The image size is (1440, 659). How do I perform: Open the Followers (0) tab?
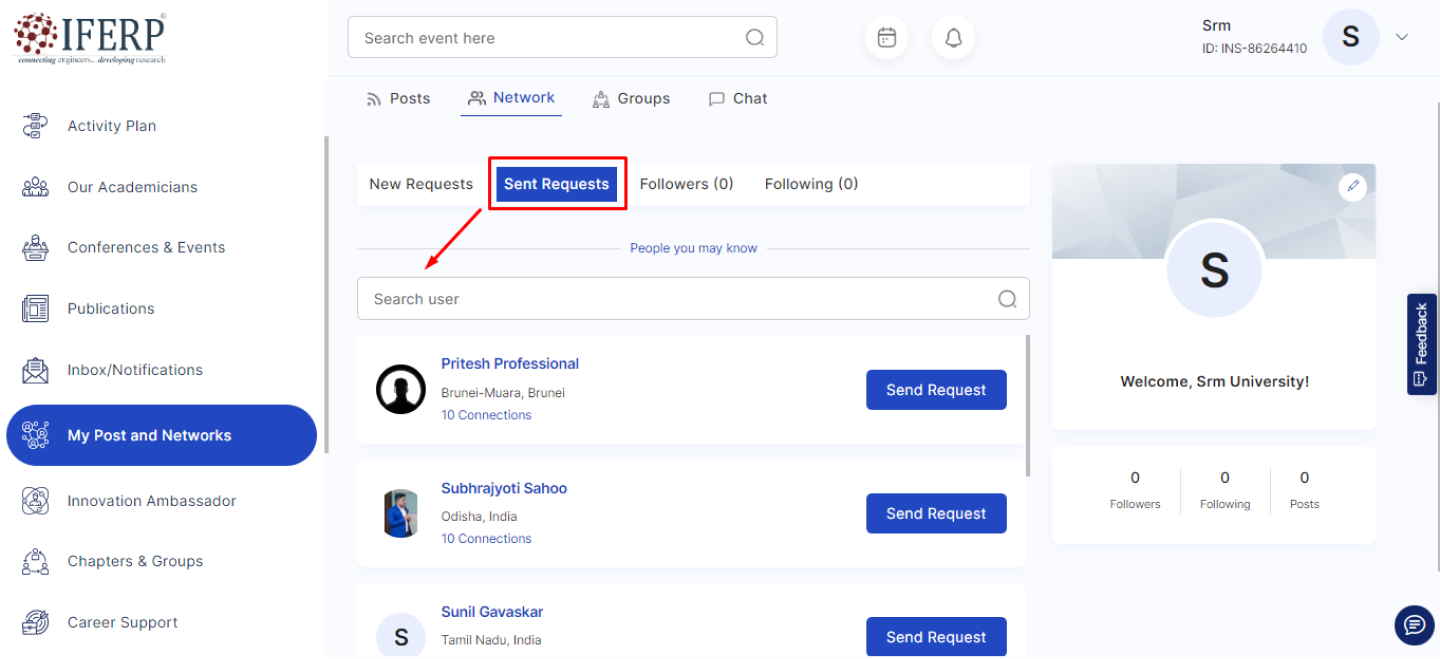click(686, 184)
